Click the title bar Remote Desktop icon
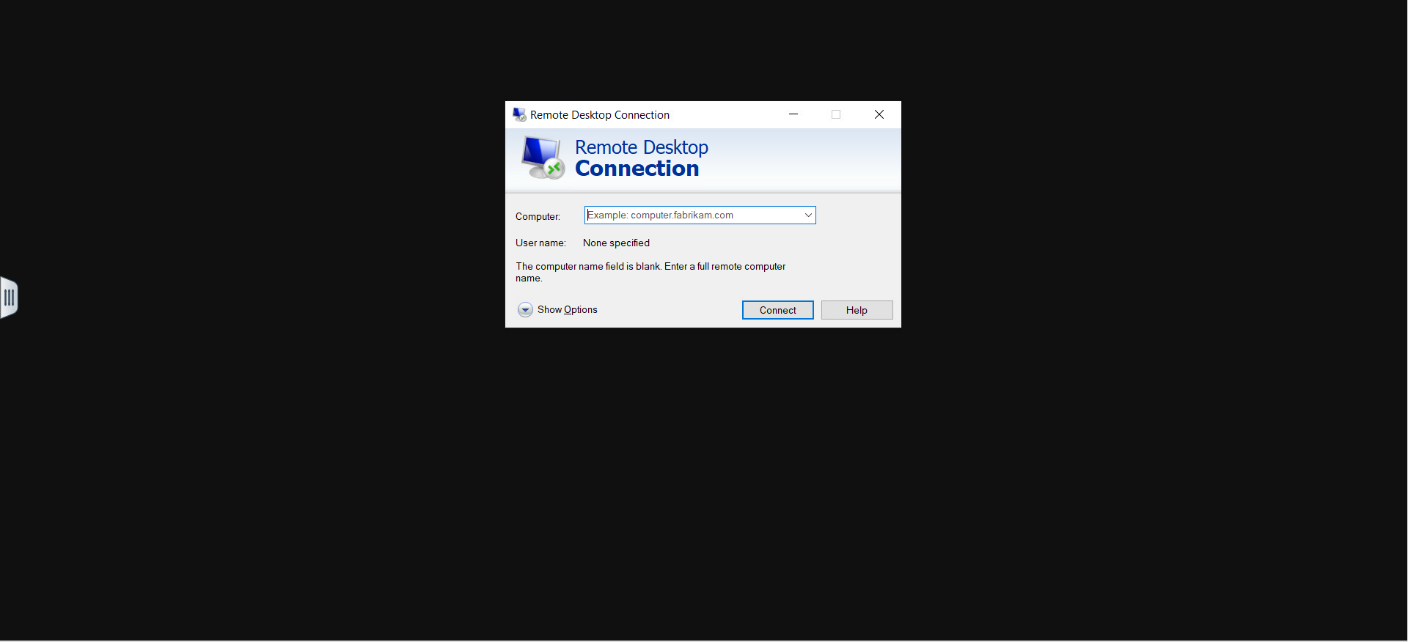This screenshot has height=642, width=1408. (519, 114)
